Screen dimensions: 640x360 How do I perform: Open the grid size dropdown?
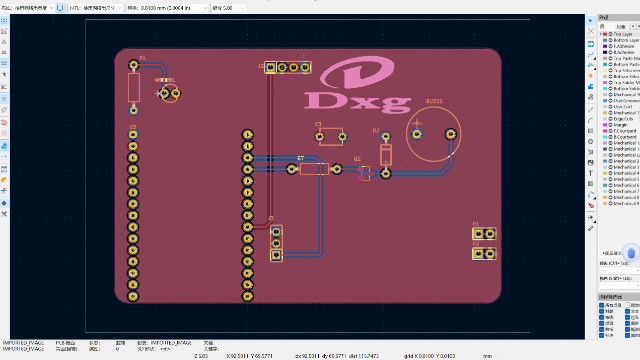pos(167,8)
